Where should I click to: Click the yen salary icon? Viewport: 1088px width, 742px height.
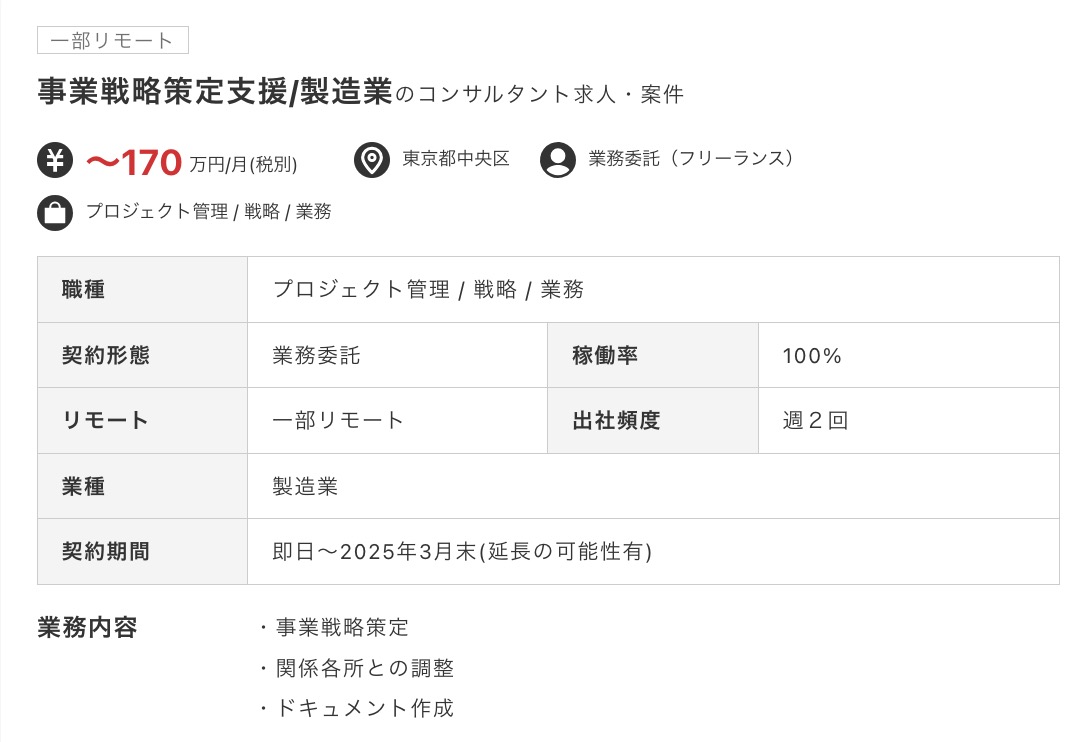[x=55, y=160]
